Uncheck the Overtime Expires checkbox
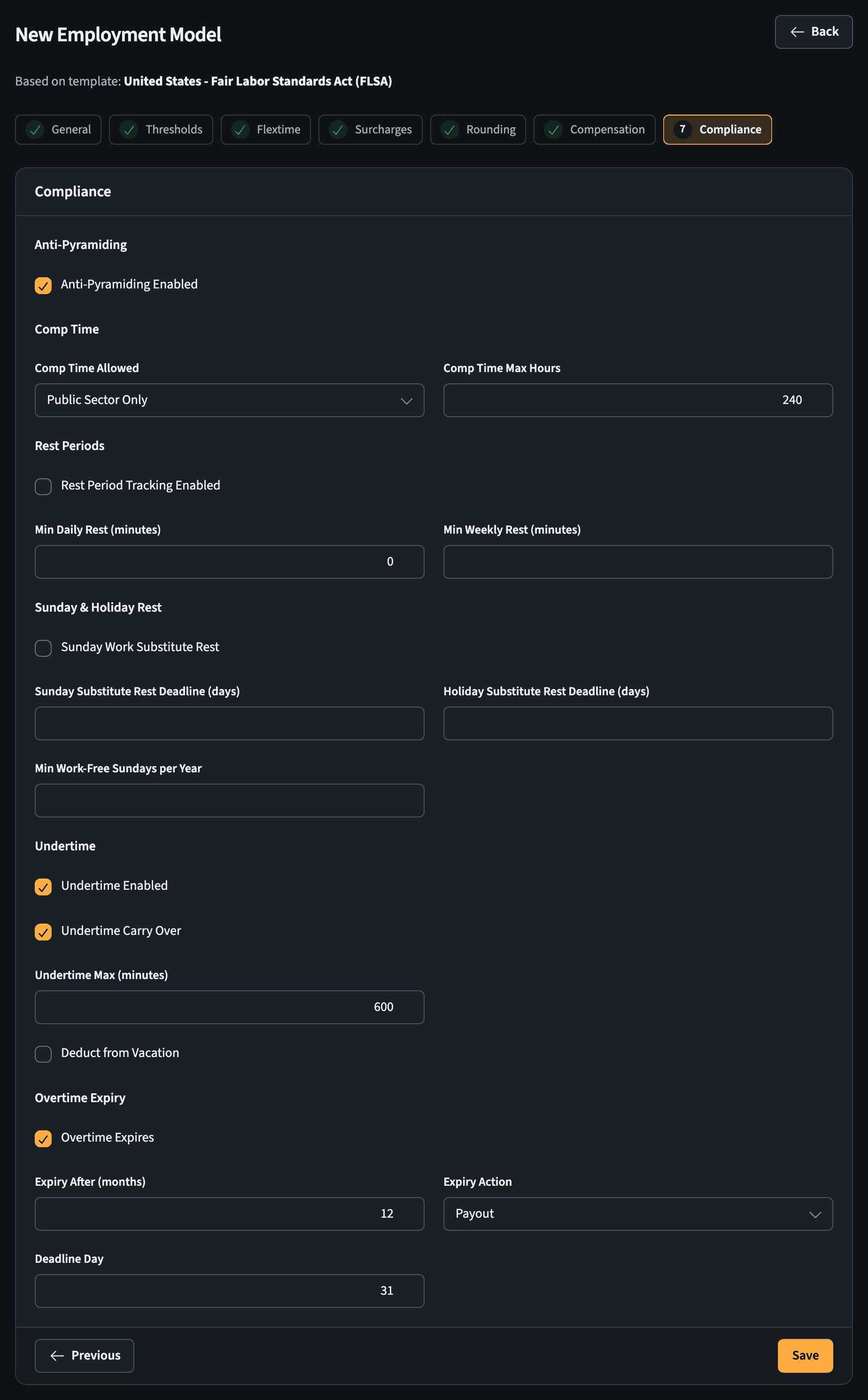 pos(43,1138)
